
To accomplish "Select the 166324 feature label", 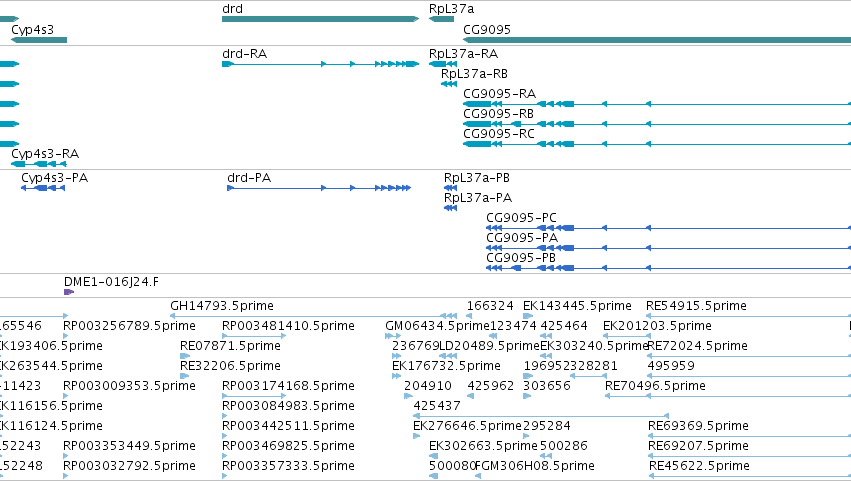I will click(490, 306).
